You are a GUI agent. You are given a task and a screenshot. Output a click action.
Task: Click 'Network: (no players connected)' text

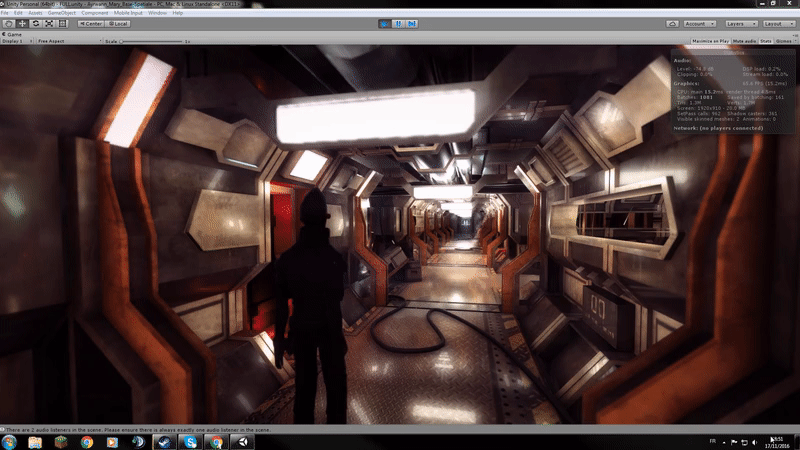(718, 128)
